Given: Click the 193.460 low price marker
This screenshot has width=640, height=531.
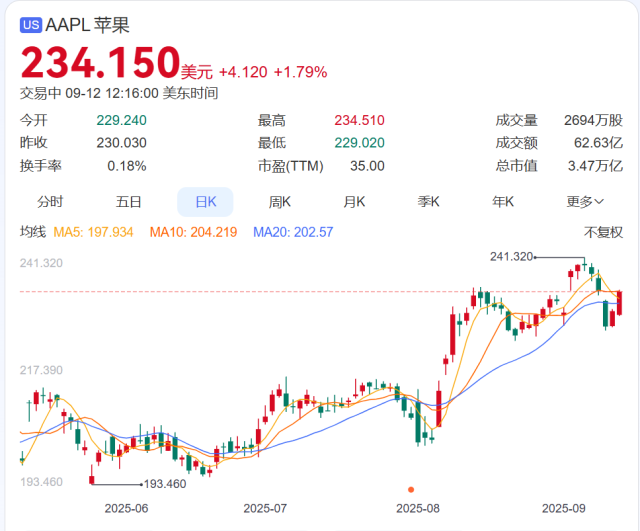Looking at the screenshot, I should point(165,484).
